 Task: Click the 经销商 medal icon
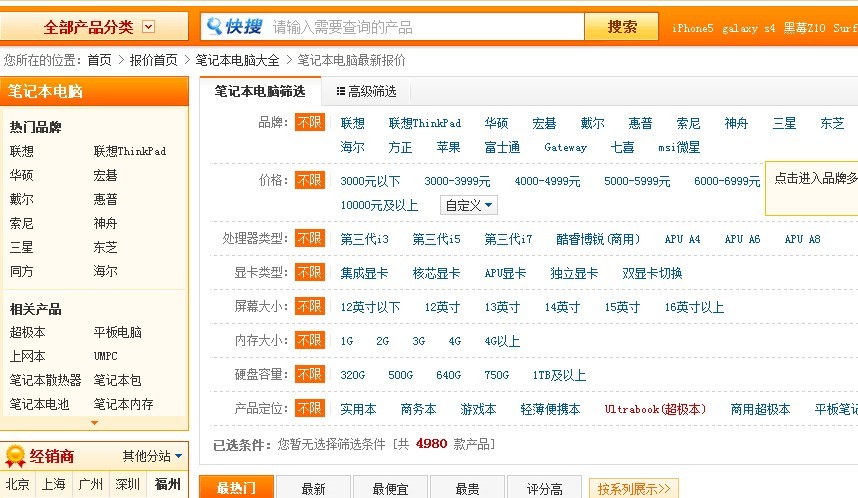(x=14, y=457)
